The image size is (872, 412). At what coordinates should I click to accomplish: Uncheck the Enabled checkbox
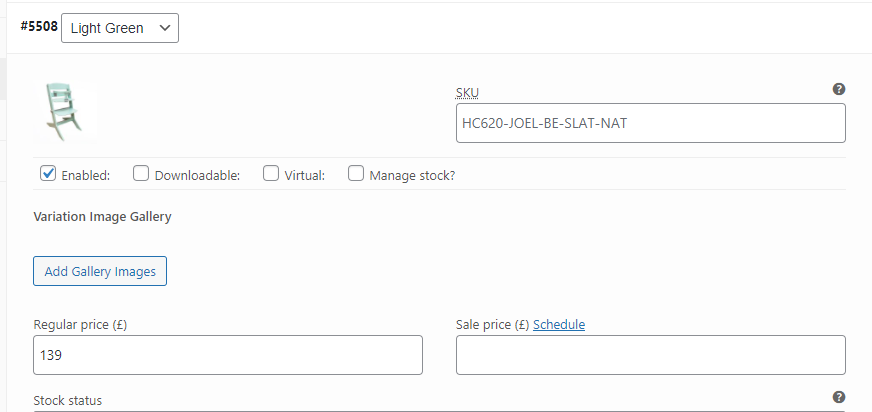48,174
